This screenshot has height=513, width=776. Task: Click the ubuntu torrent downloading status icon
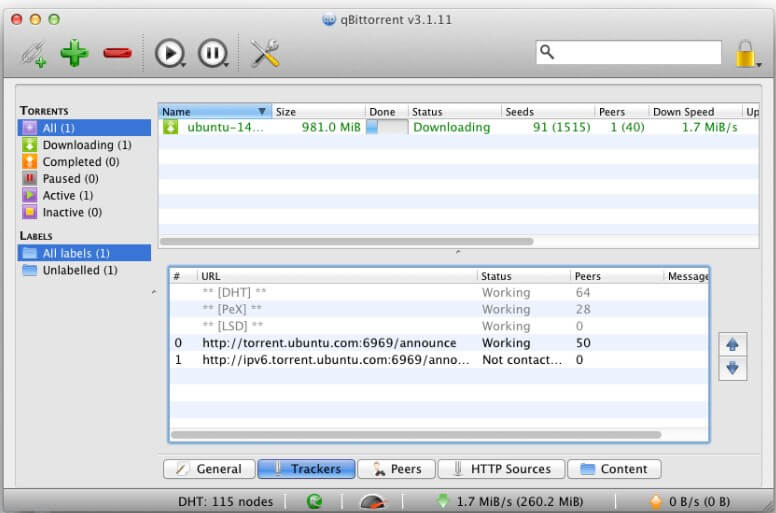170,127
